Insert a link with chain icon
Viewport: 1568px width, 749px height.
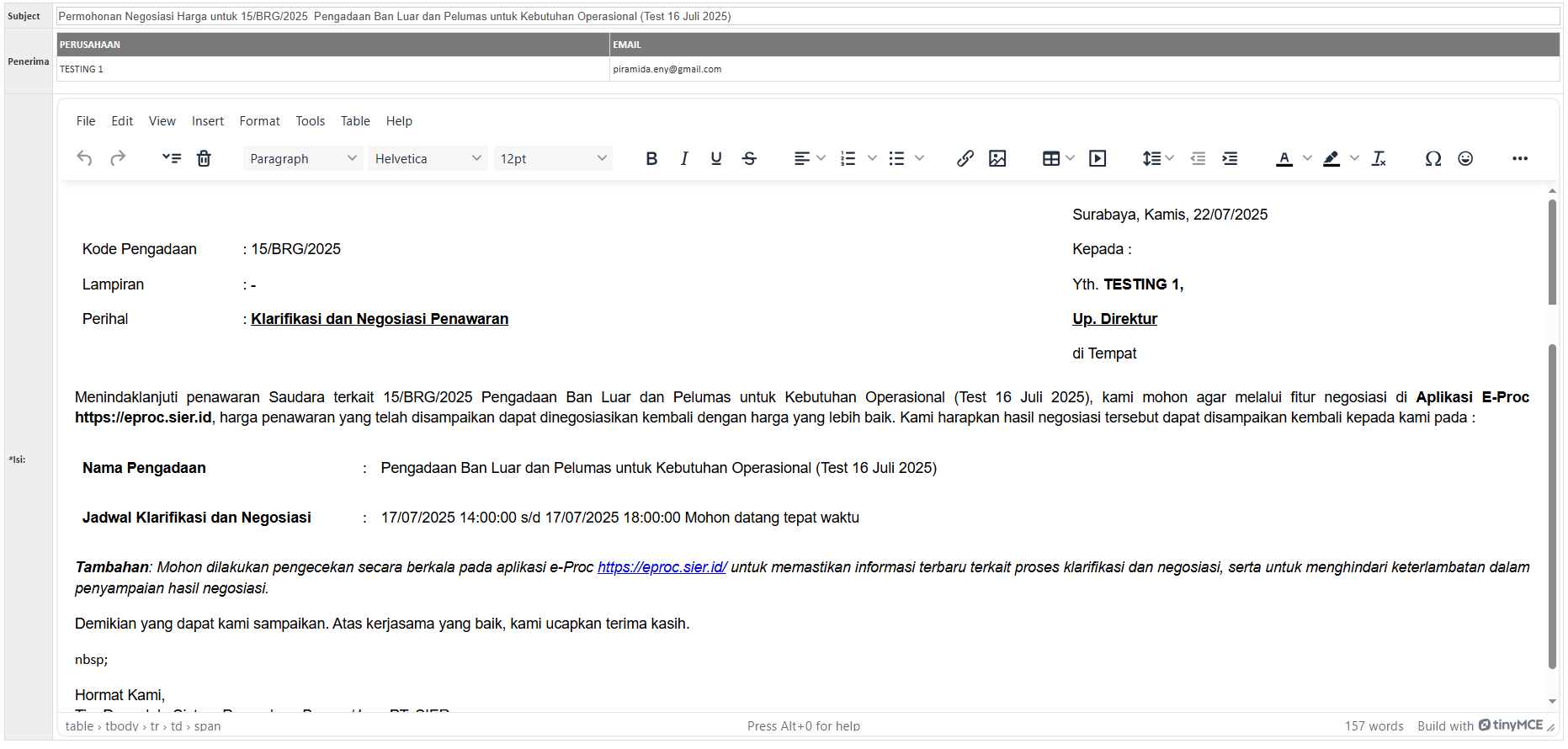point(965,158)
